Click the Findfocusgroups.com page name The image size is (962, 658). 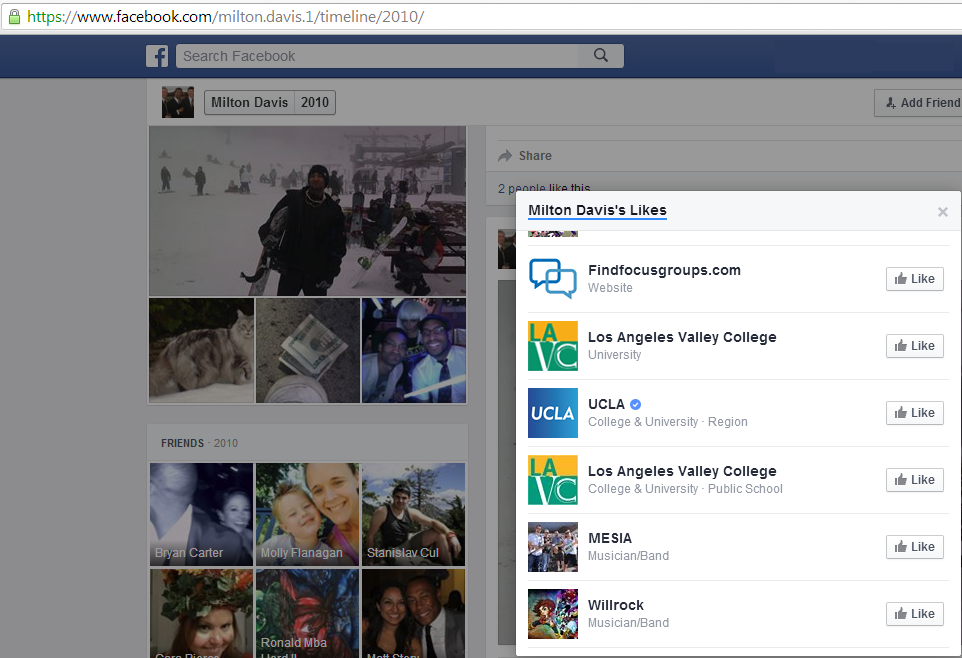(664, 270)
